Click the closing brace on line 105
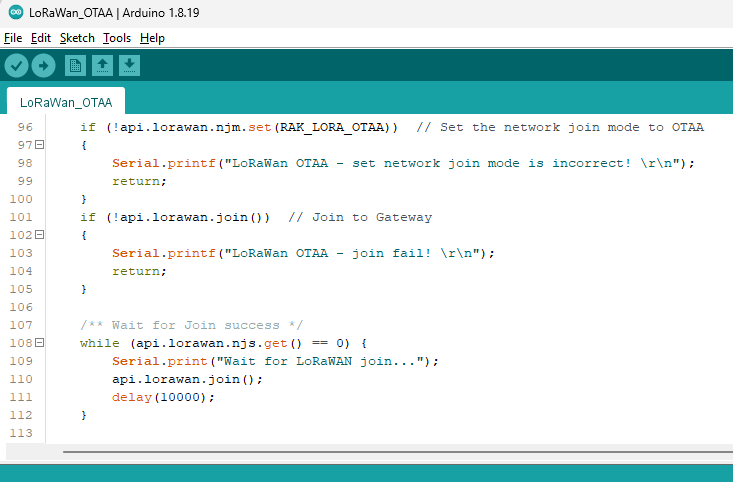The width and height of the screenshot is (733, 482). (x=84, y=289)
